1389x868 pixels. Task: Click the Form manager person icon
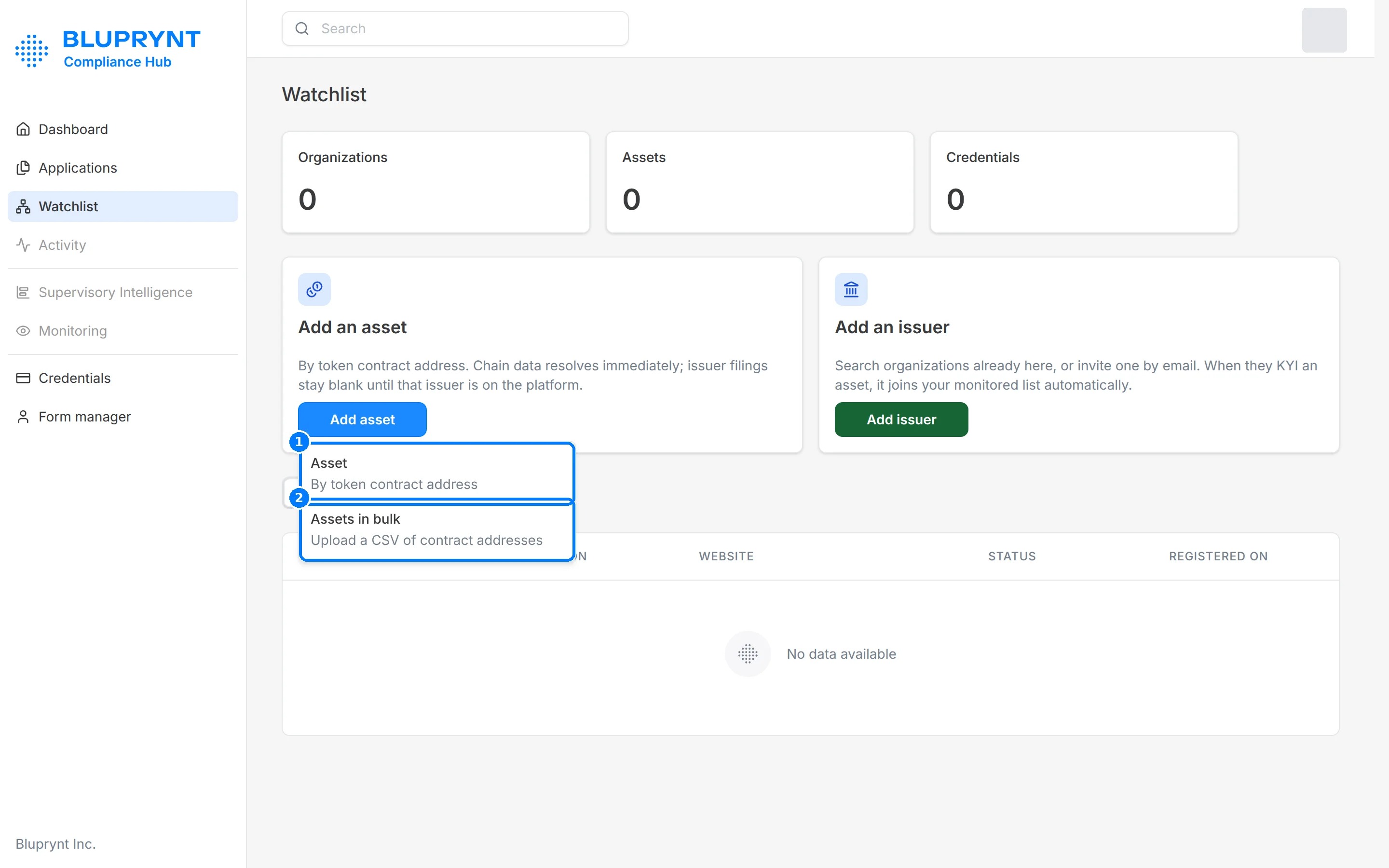point(23,416)
